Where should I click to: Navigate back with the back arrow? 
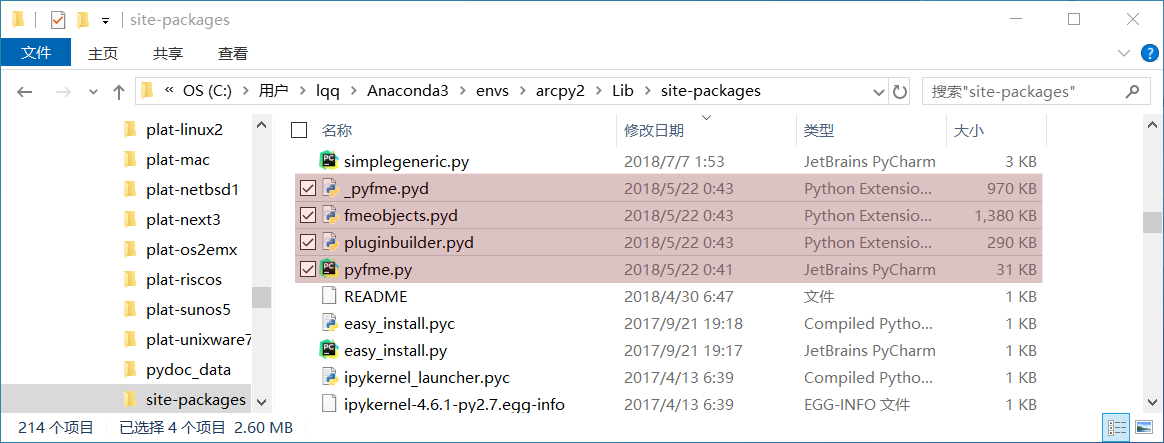[x=24, y=92]
